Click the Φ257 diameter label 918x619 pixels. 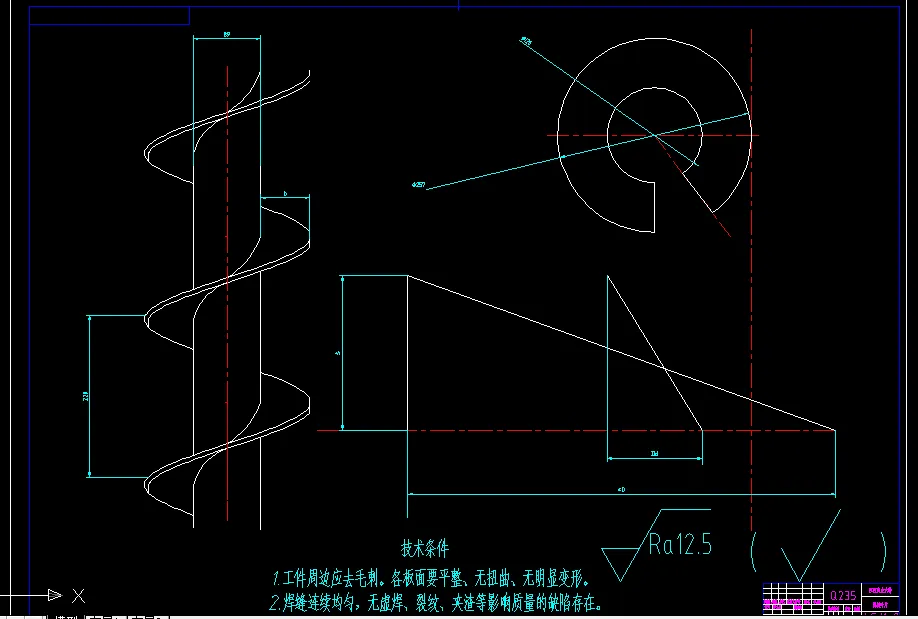tap(418, 185)
